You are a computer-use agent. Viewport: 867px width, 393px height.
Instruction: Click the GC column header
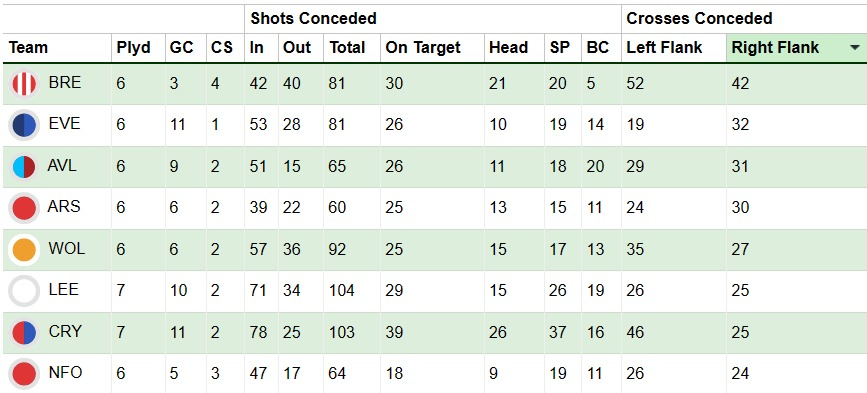click(181, 48)
